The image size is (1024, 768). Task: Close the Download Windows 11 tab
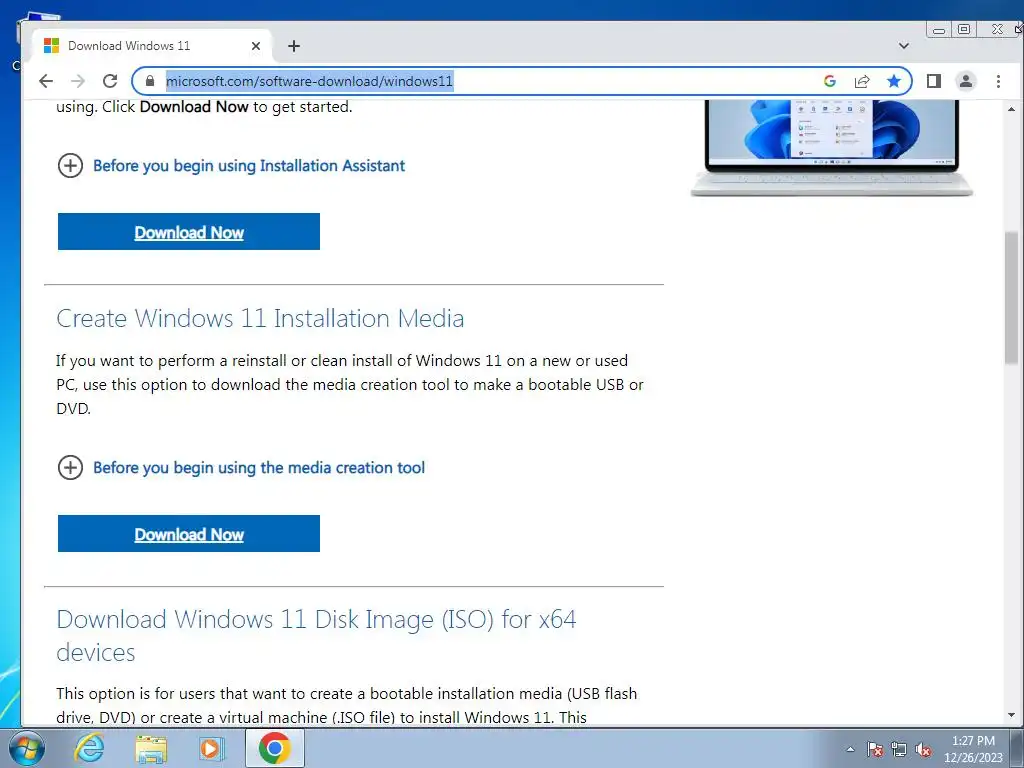coord(256,46)
